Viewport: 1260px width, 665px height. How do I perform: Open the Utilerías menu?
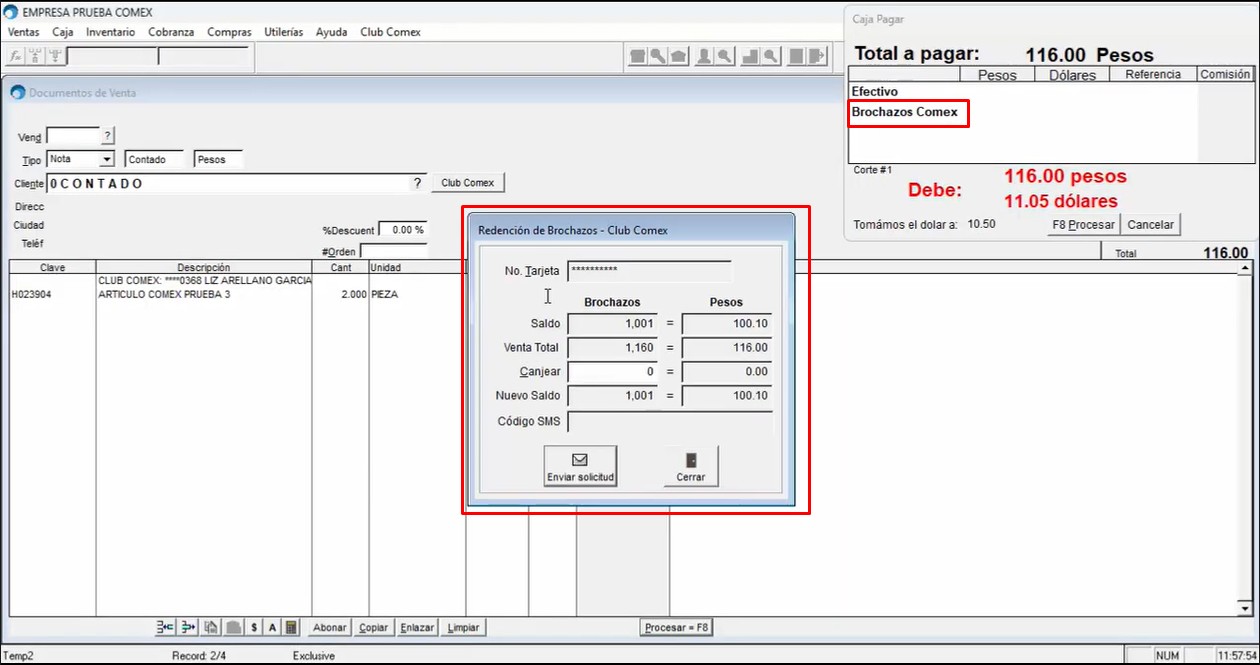284,32
